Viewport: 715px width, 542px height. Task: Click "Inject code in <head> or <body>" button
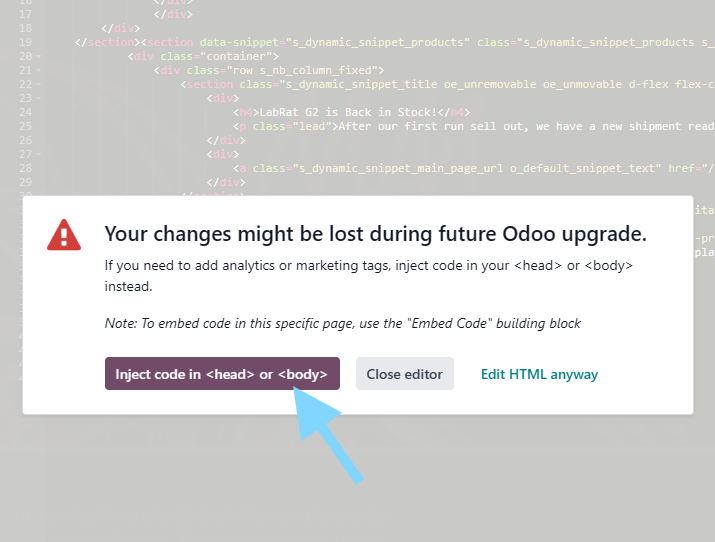[x=222, y=374]
